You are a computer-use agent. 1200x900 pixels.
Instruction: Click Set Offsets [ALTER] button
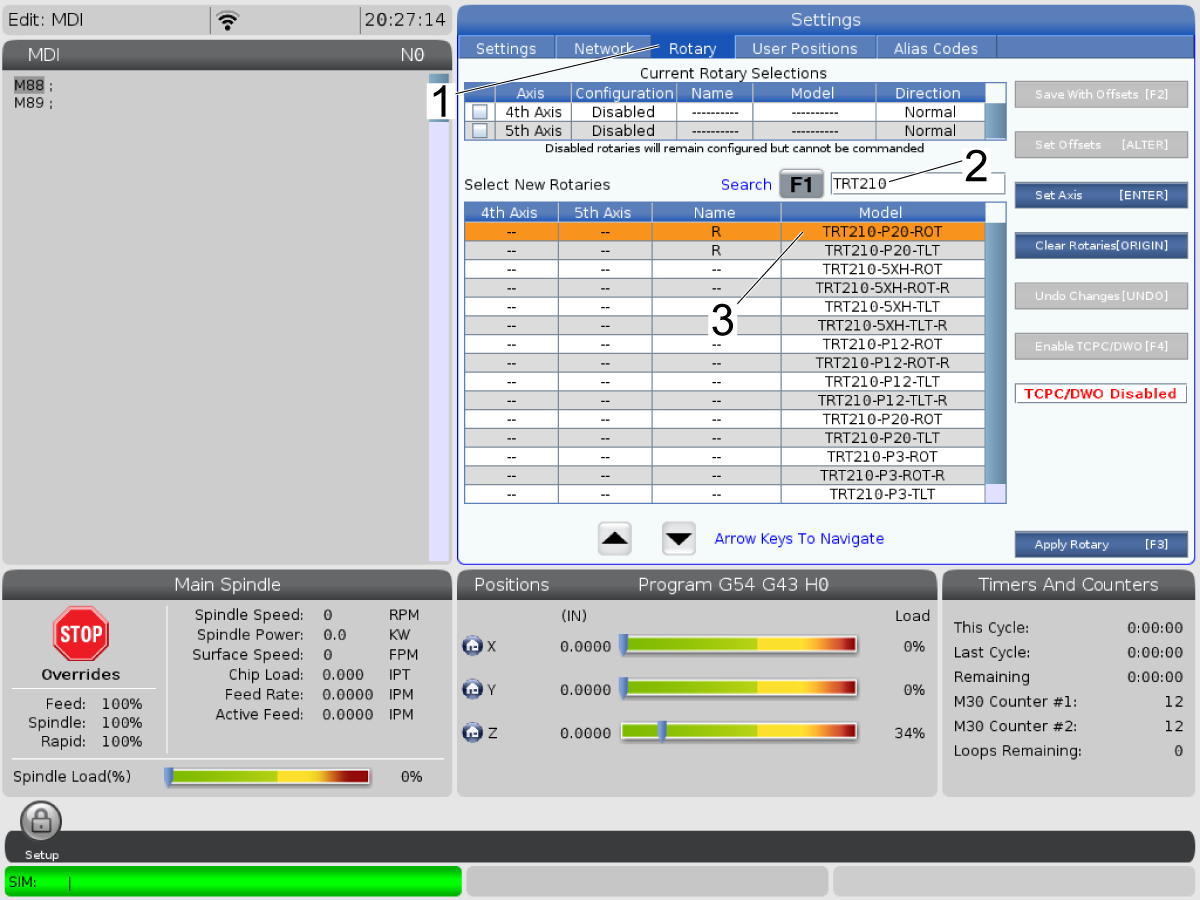[x=1101, y=145]
